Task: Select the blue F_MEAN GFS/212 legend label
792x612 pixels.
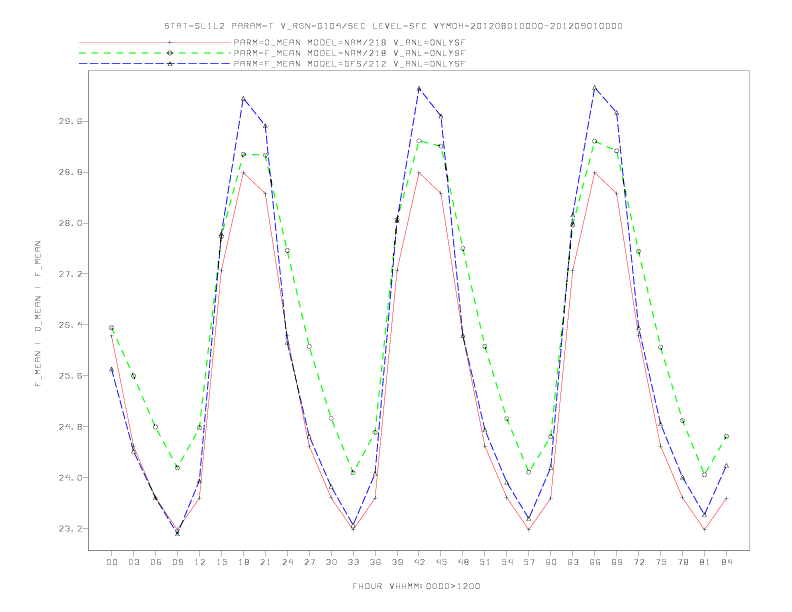Action: coord(349,64)
